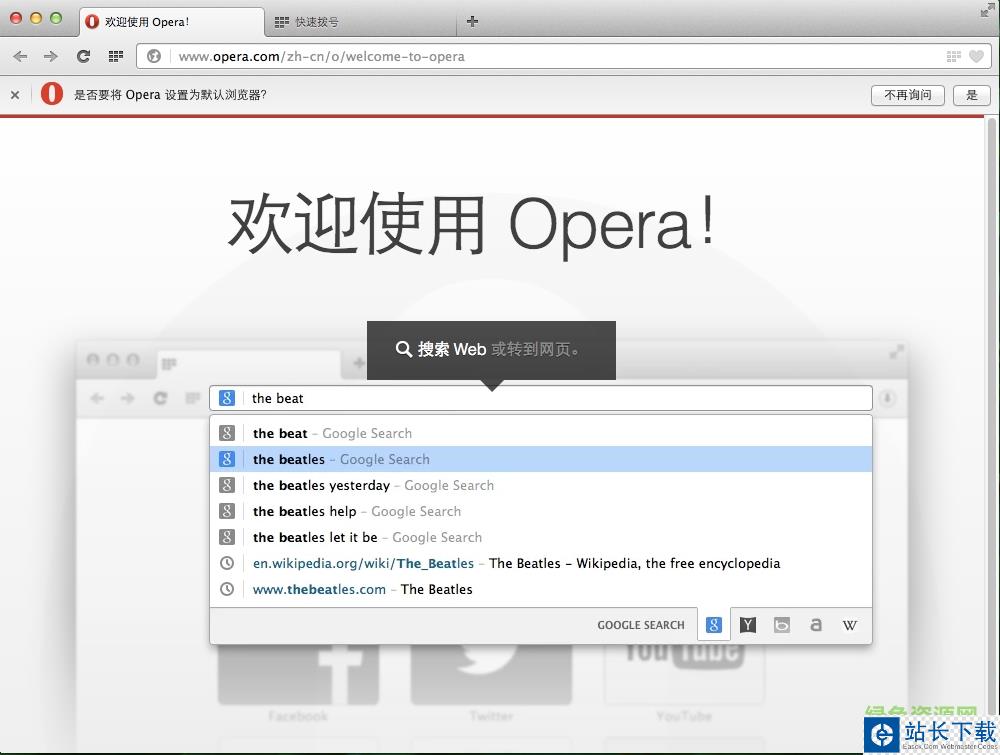Select the Google search engine icon
Image resolution: width=1000 pixels, height=755 pixels.
click(x=714, y=624)
